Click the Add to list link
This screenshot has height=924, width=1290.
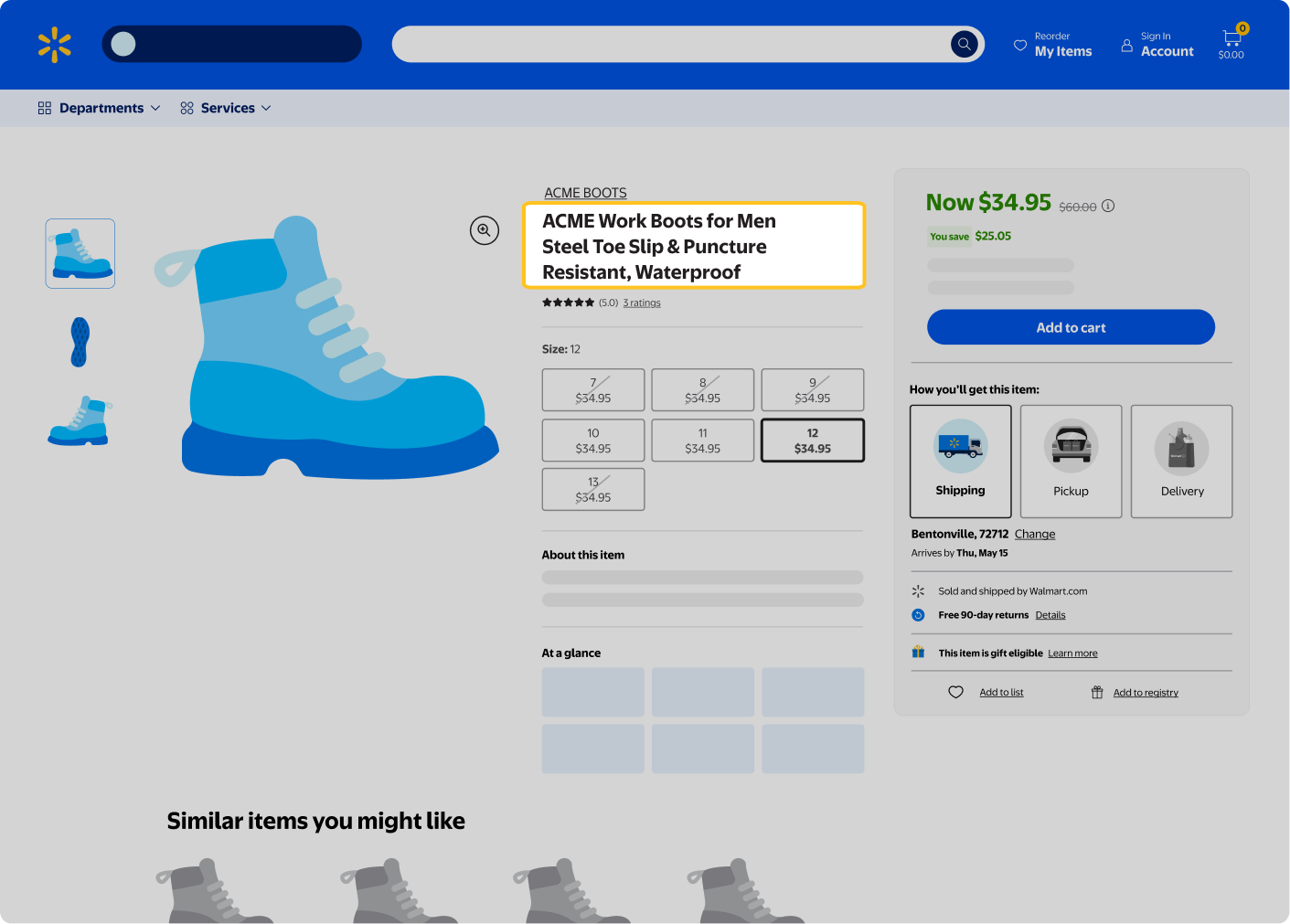click(x=1002, y=693)
